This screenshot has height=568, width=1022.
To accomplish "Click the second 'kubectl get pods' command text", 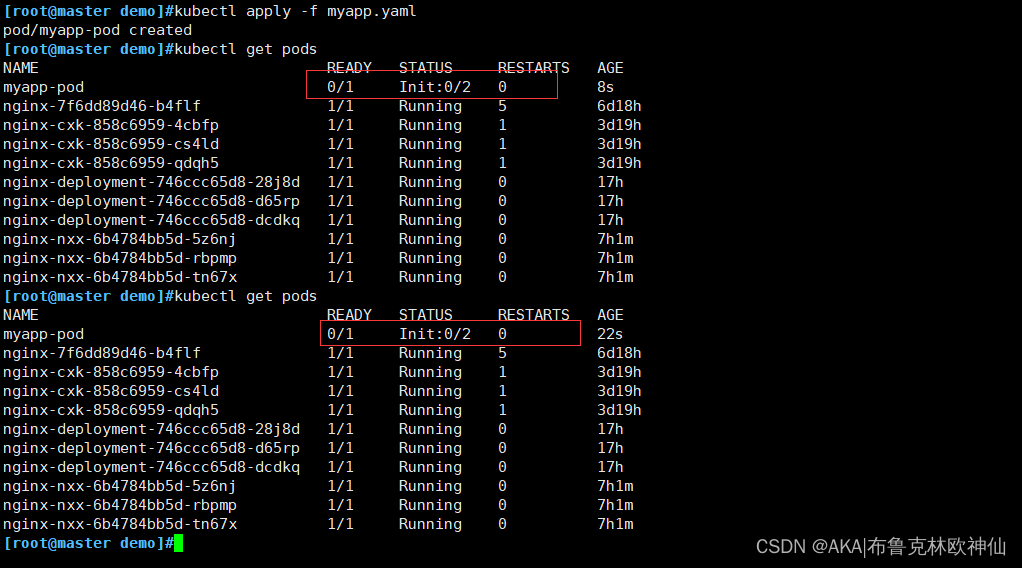I will click(x=246, y=296).
